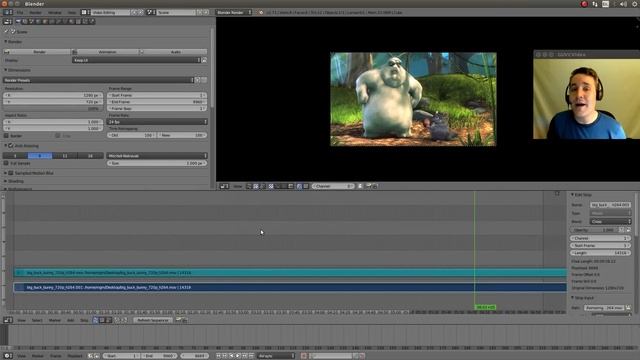
Task: Toggle strip lock icon beside Opacity
Action: click(628, 230)
